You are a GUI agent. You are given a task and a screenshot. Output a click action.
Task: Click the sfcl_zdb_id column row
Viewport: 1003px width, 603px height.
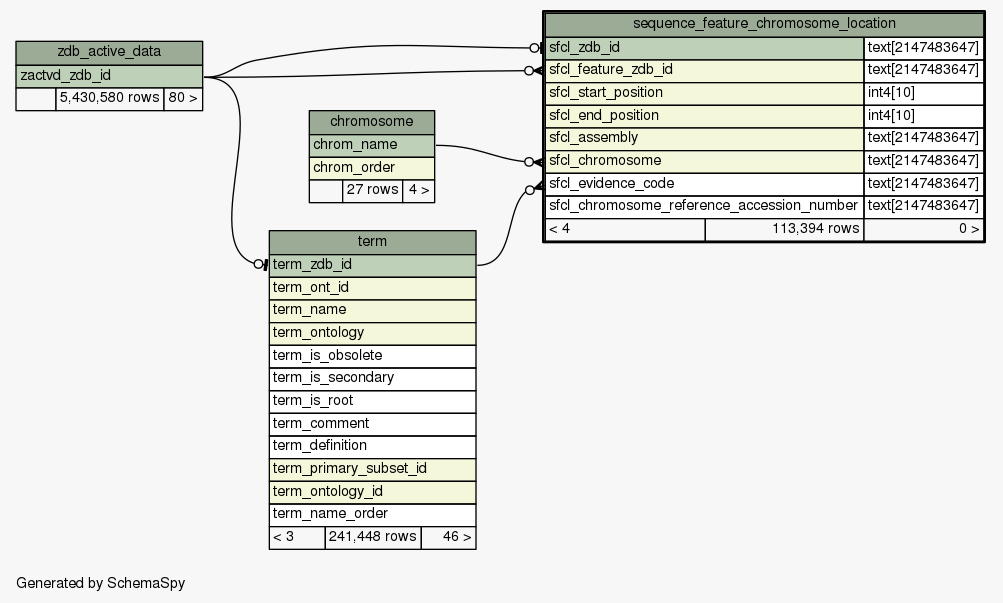(x=704, y=47)
